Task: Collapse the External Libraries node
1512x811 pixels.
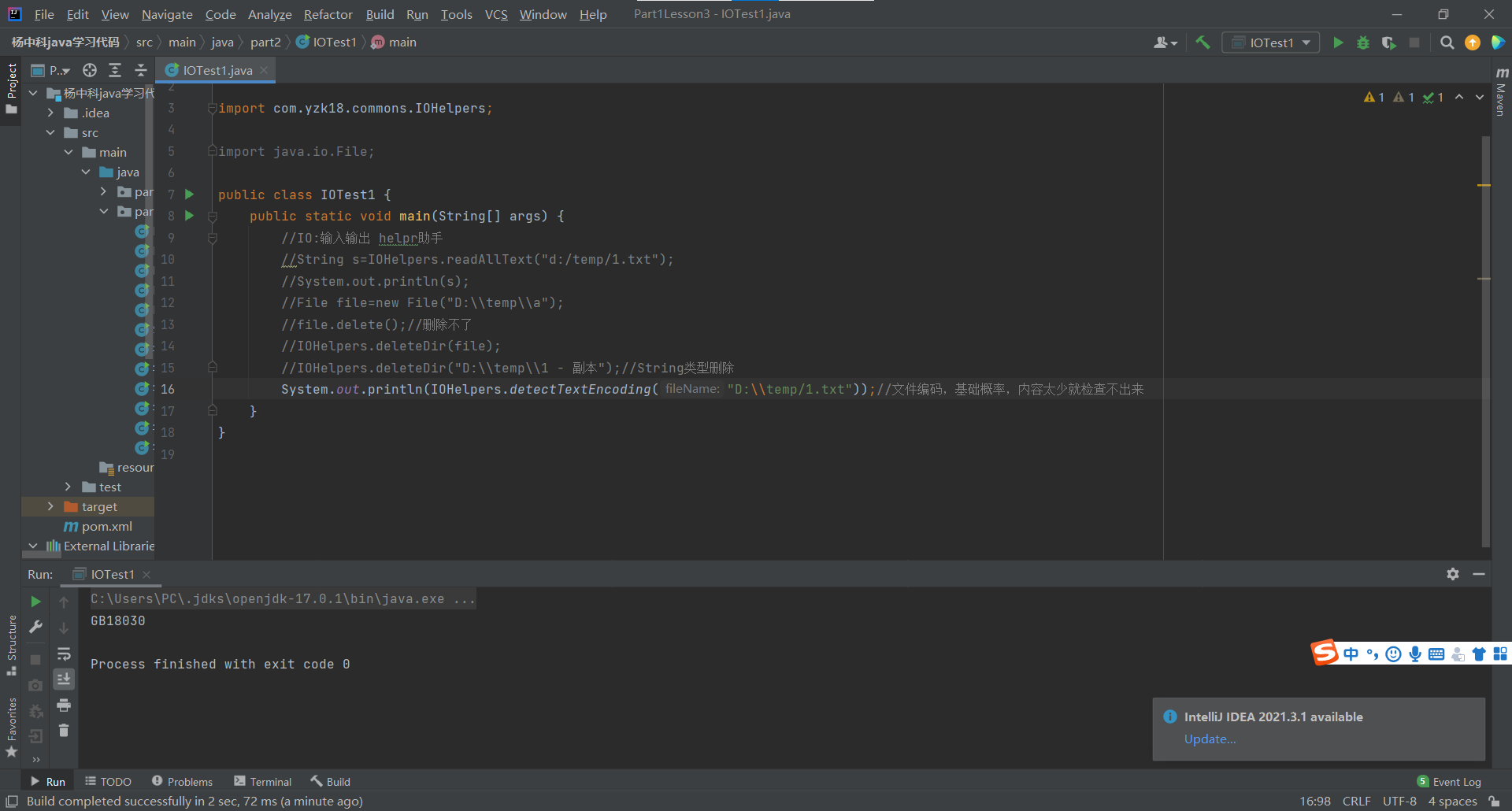Action: (x=32, y=546)
